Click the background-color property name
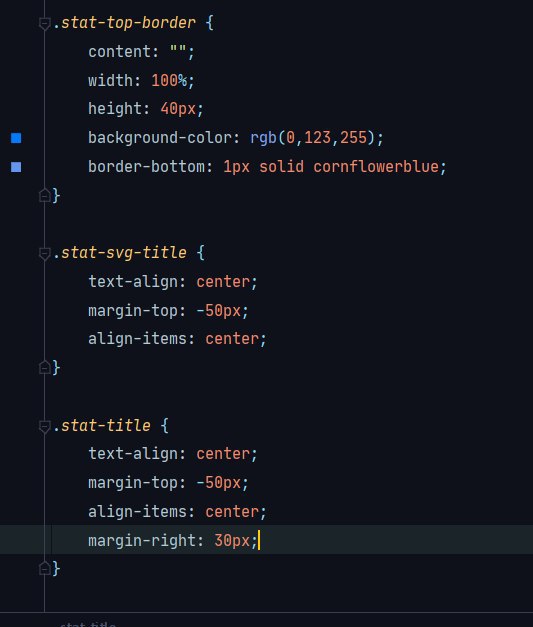This screenshot has width=533, height=627. (x=160, y=138)
